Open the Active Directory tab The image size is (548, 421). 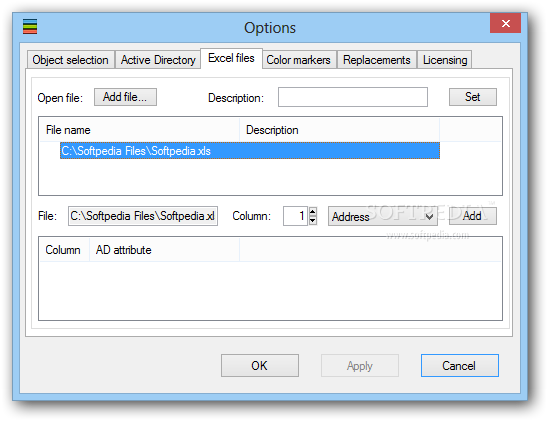158,60
